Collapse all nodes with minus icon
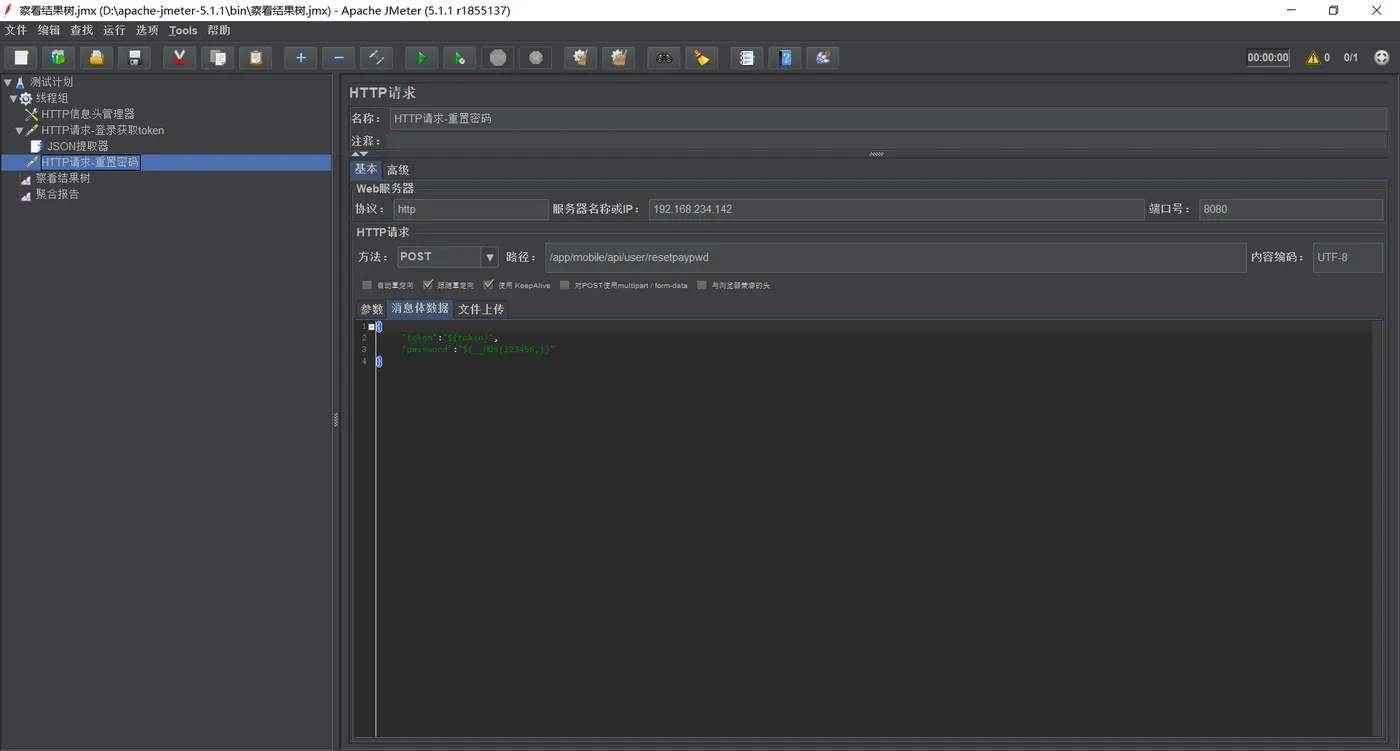The image size is (1400, 751). [338, 58]
